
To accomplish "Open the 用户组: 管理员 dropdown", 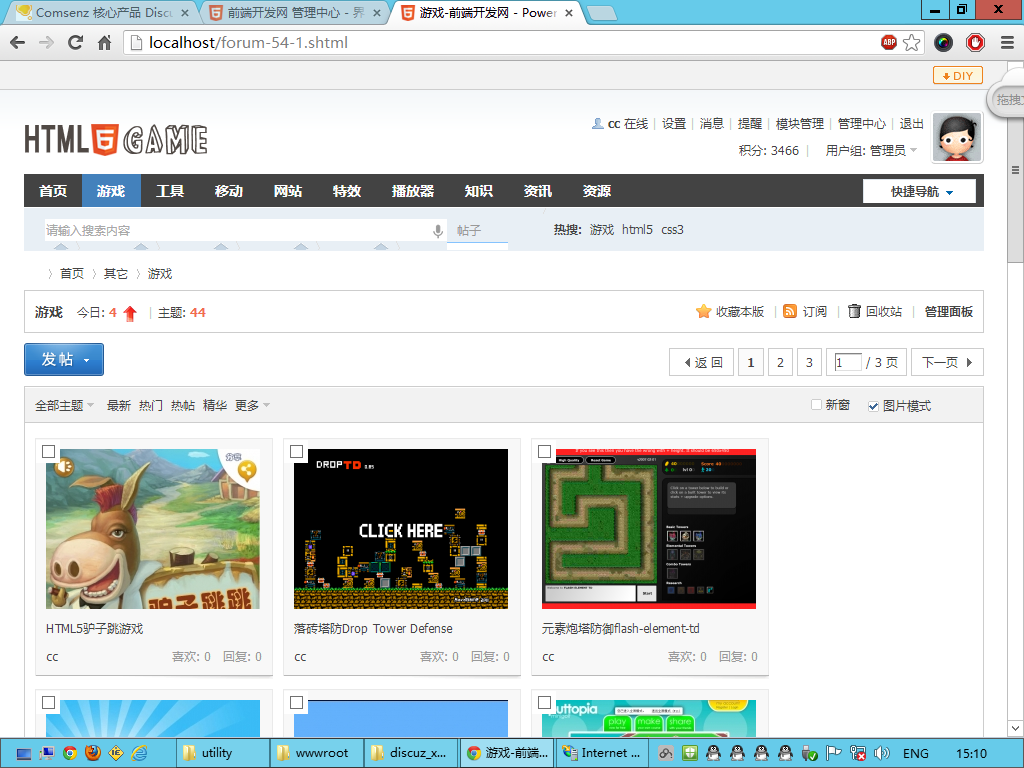I will tap(871, 150).
